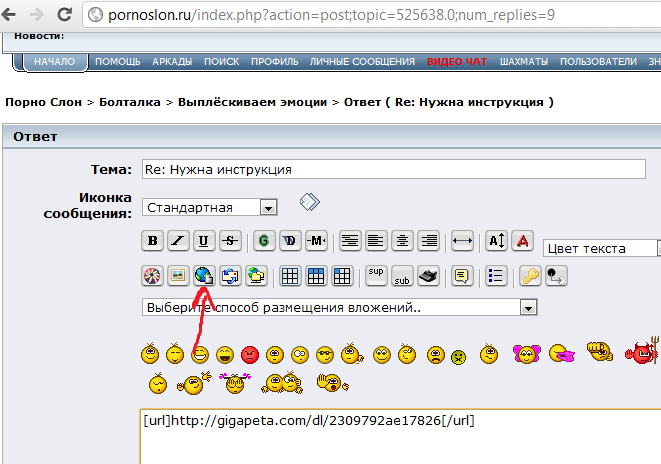Click the 'ВИДЕО ЧАТ' link
661x464 pixels.
click(x=457, y=62)
